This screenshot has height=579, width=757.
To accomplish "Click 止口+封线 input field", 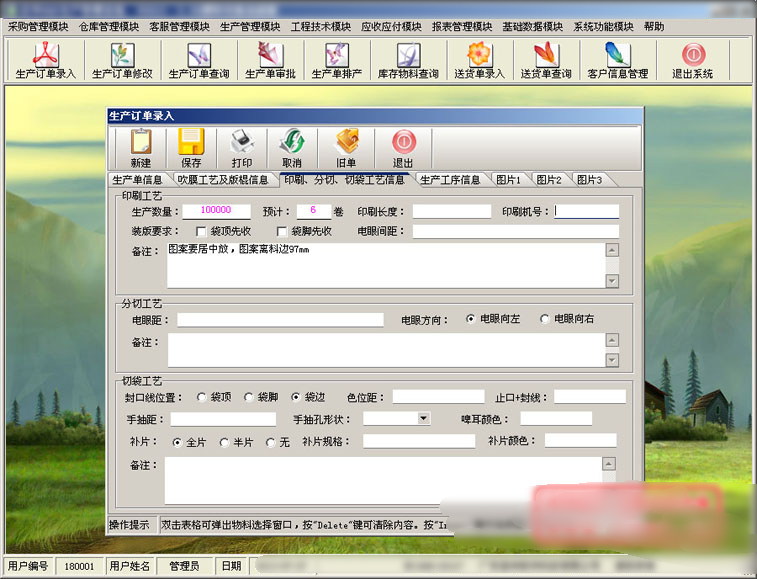I will (589, 396).
